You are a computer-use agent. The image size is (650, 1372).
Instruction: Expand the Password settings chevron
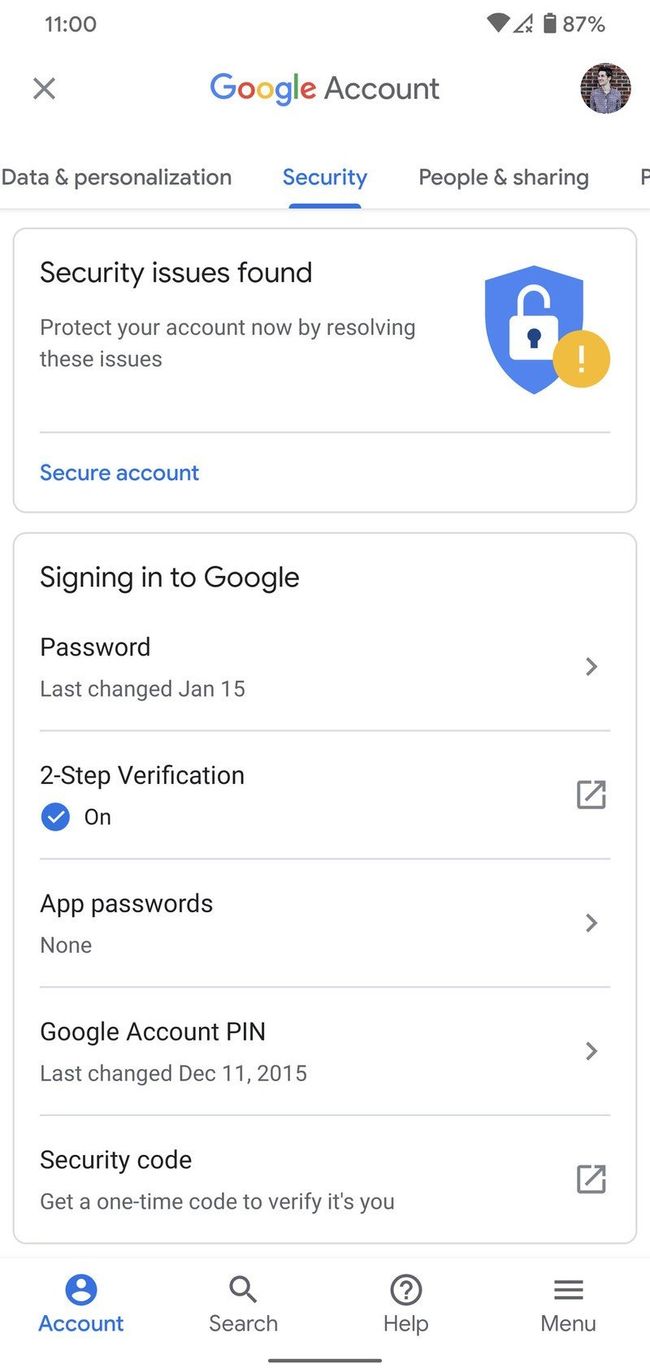tap(591, 667)
